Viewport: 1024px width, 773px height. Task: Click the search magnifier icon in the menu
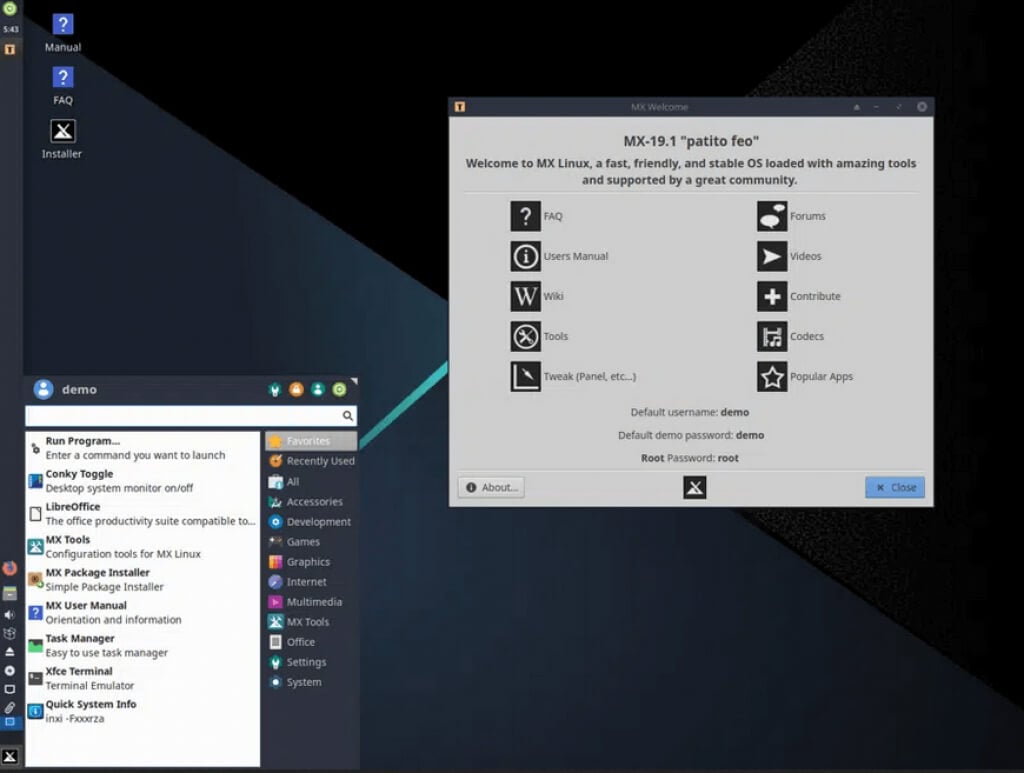pyautogui.click(x=348, y=415)
